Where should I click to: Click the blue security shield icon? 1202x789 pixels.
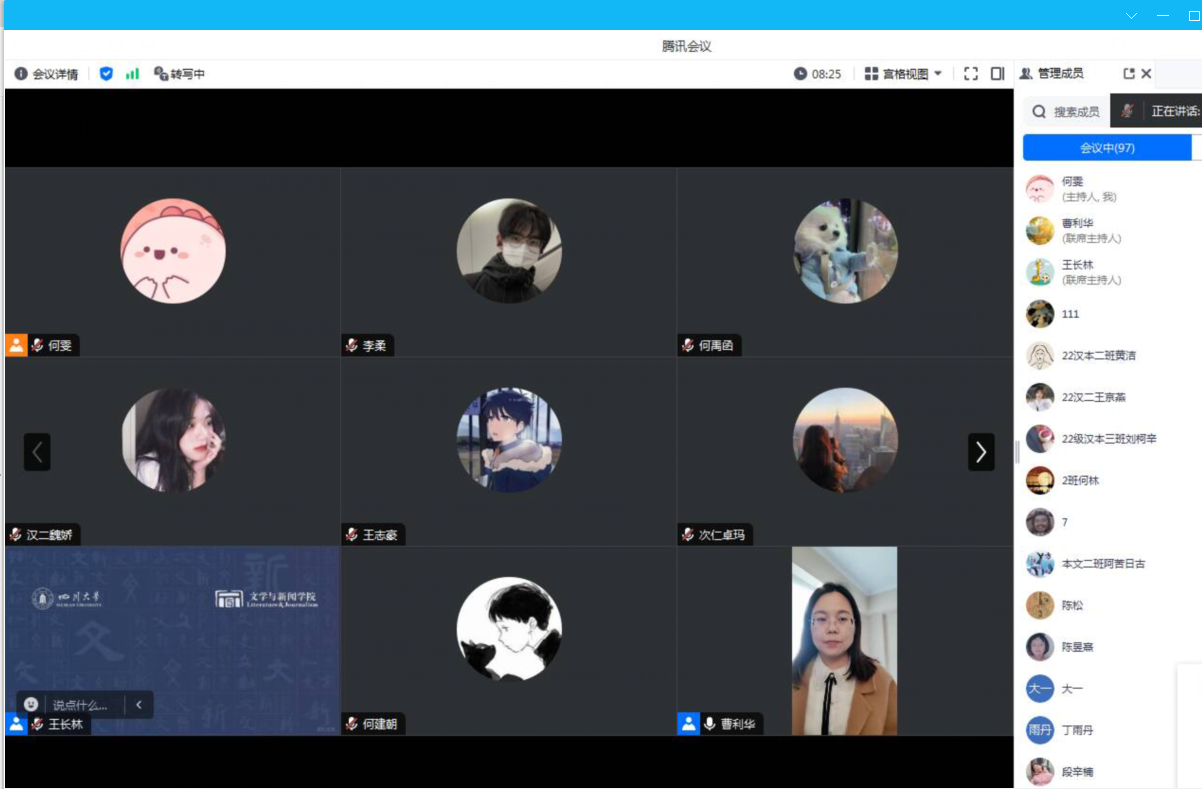(x=106, y=74)
